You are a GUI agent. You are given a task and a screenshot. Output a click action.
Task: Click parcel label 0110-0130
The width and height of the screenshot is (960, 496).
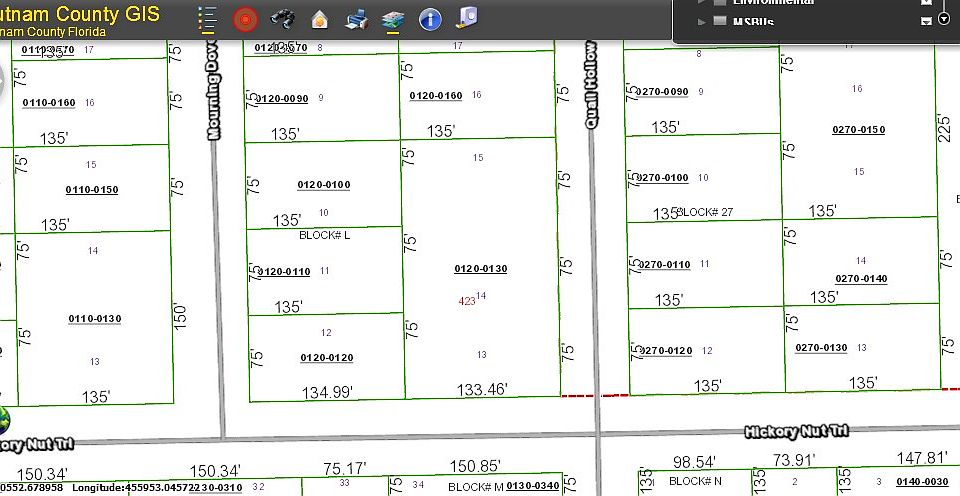(94, 319)
